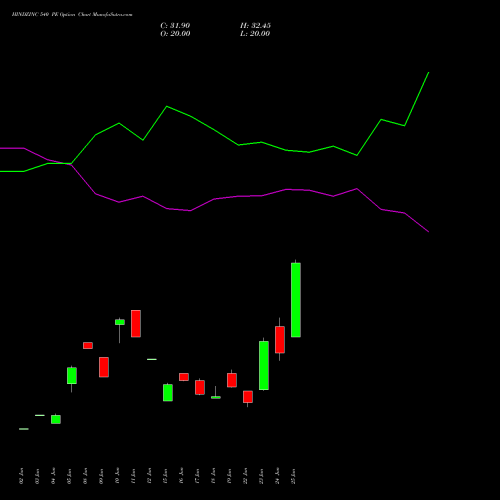Viewport: 500px width, 500px height.
Task: Click the 02 Jun date label on axis
Action: [22, 476]
